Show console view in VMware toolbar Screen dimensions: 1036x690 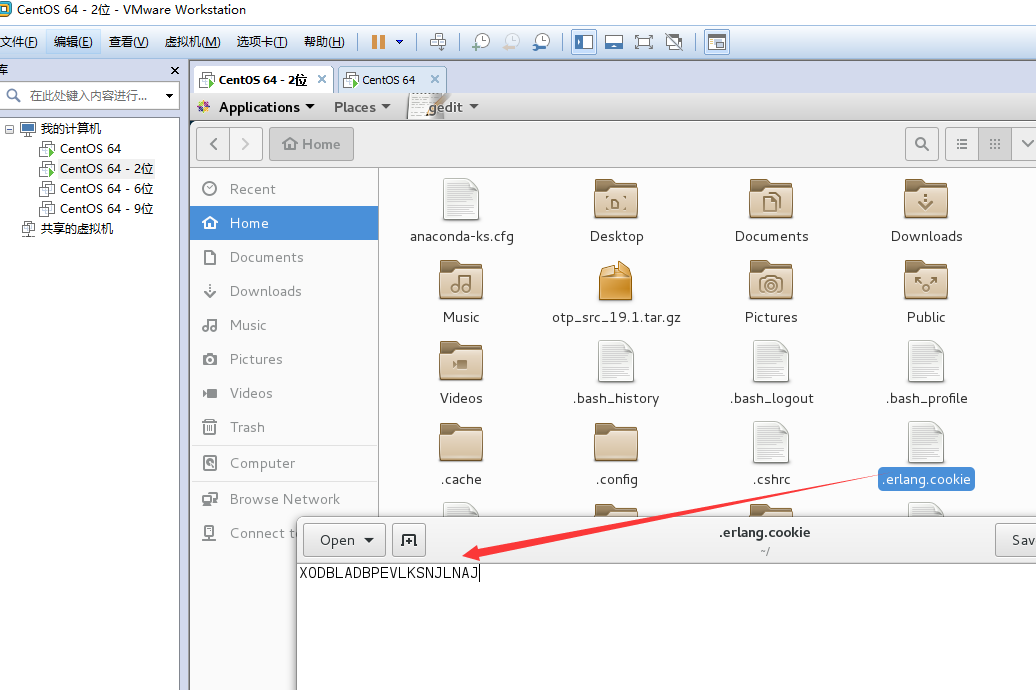717,42
